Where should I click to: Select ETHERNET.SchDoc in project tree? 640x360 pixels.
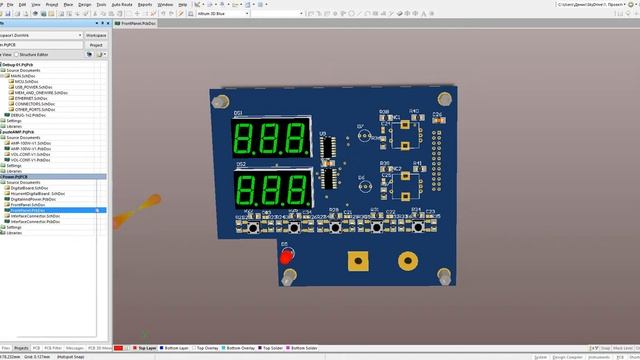31,98
